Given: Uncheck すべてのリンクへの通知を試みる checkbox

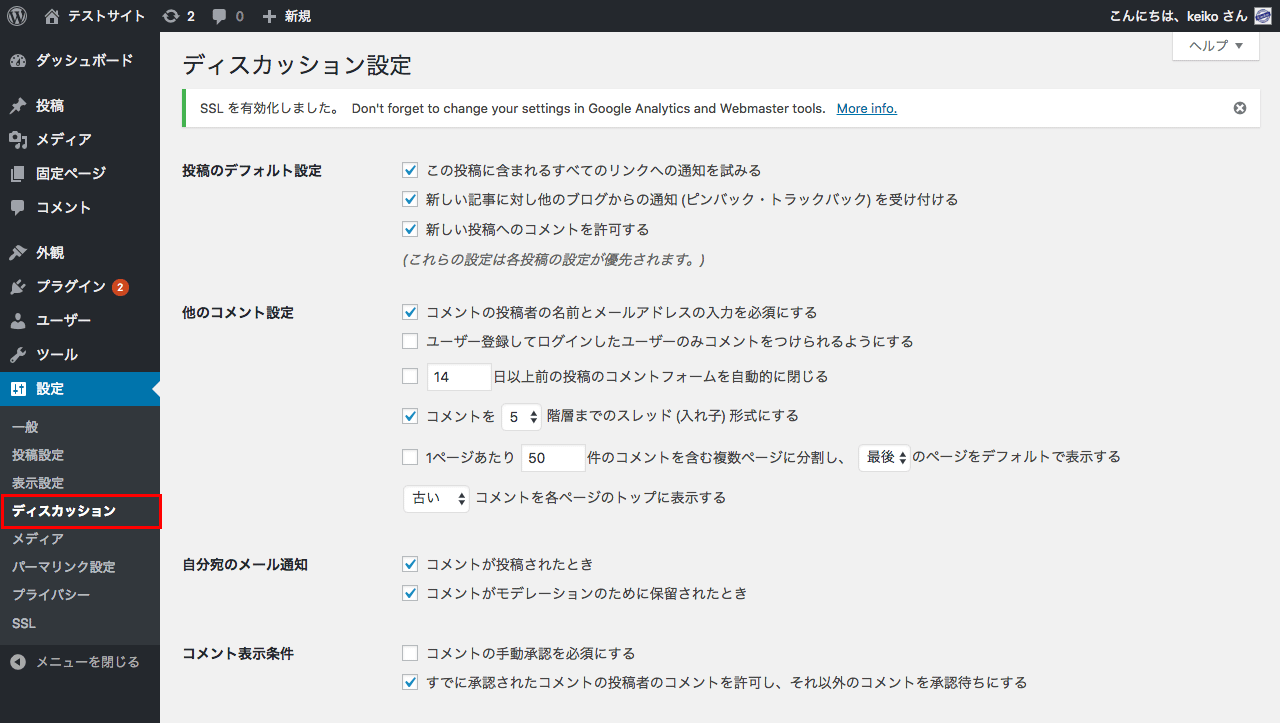Looking at the screenshot, I should point(410,171).
